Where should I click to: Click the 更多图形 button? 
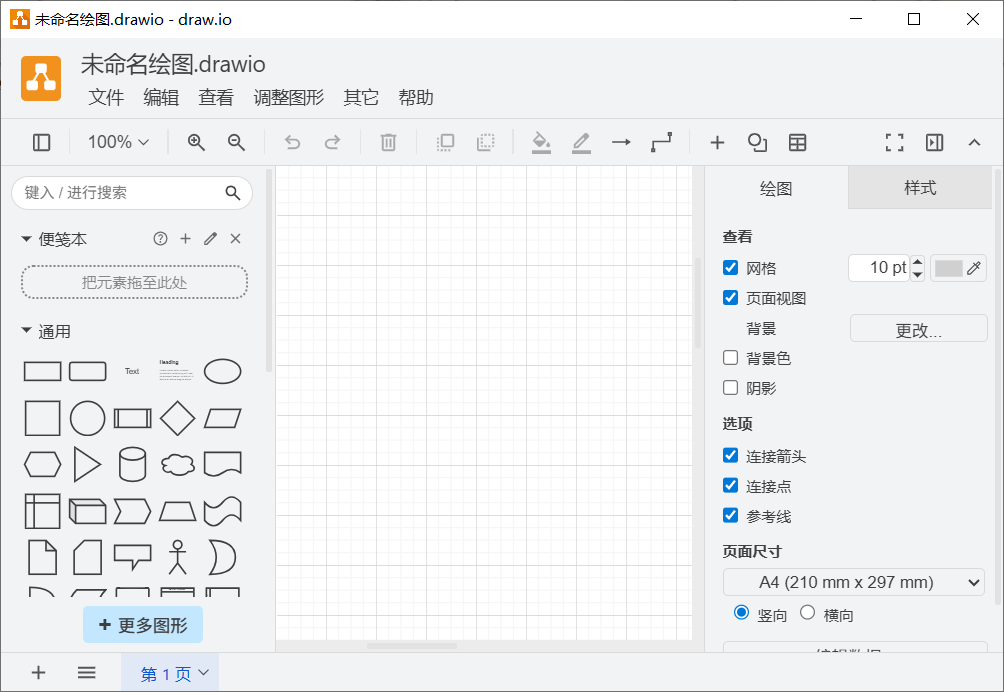pos(143,624)
